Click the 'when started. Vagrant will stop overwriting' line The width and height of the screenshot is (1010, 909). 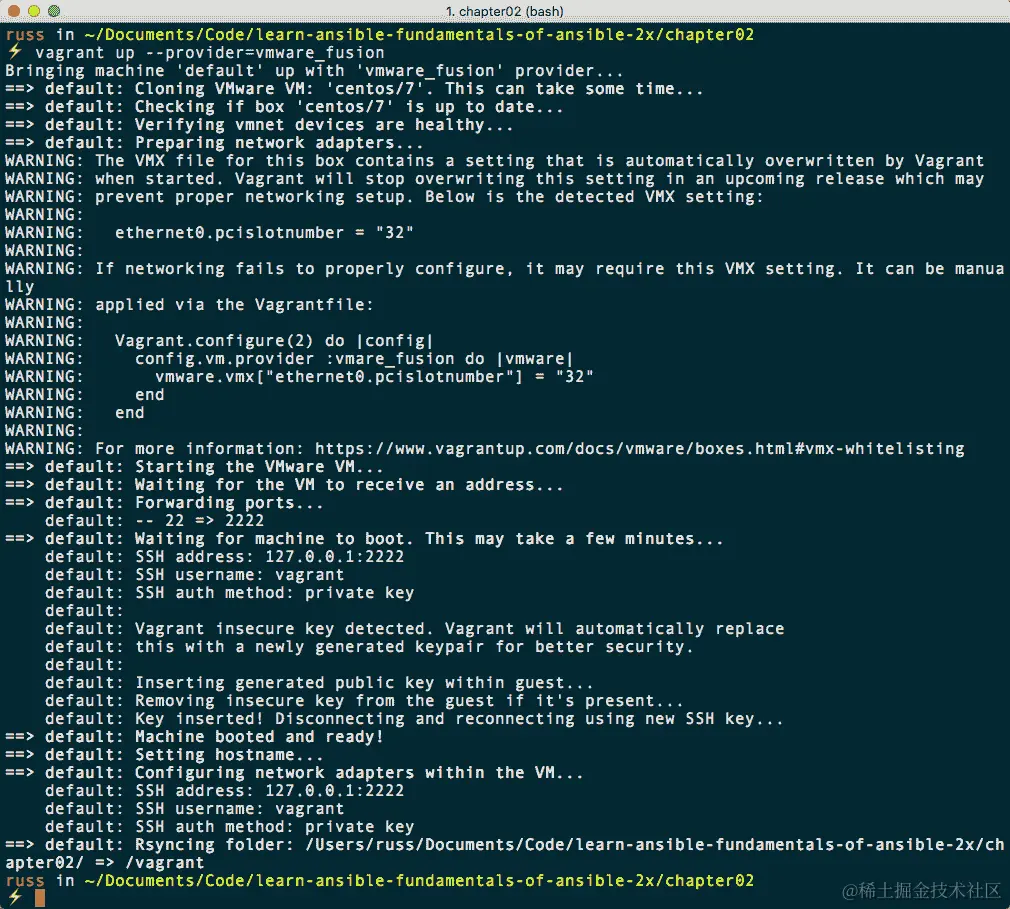494,179
